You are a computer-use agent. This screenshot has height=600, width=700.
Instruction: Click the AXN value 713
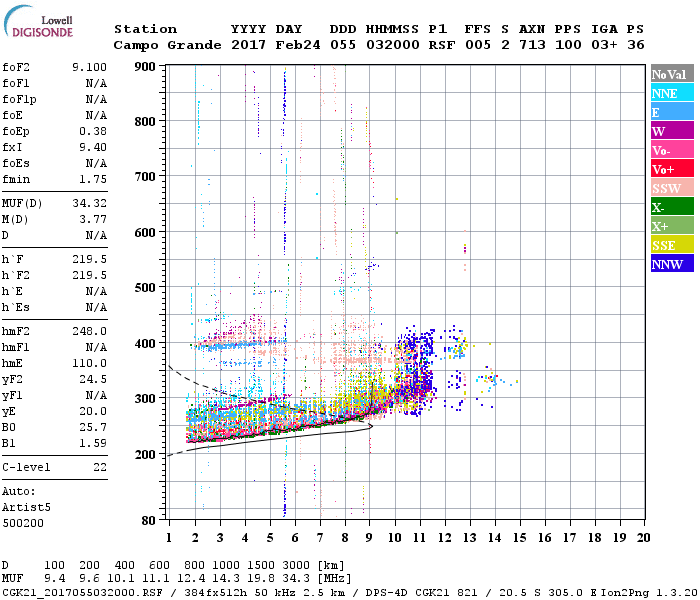point(532,45)
